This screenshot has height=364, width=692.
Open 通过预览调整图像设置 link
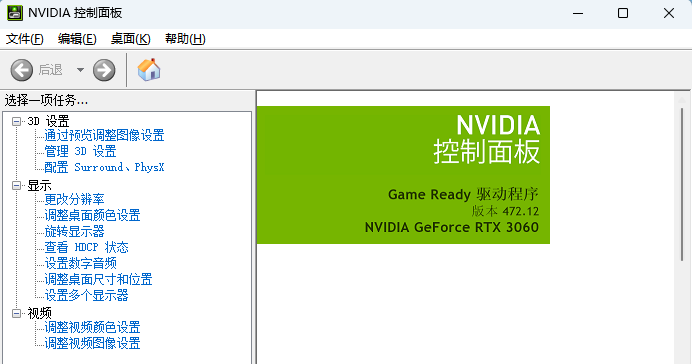(104, 135)
